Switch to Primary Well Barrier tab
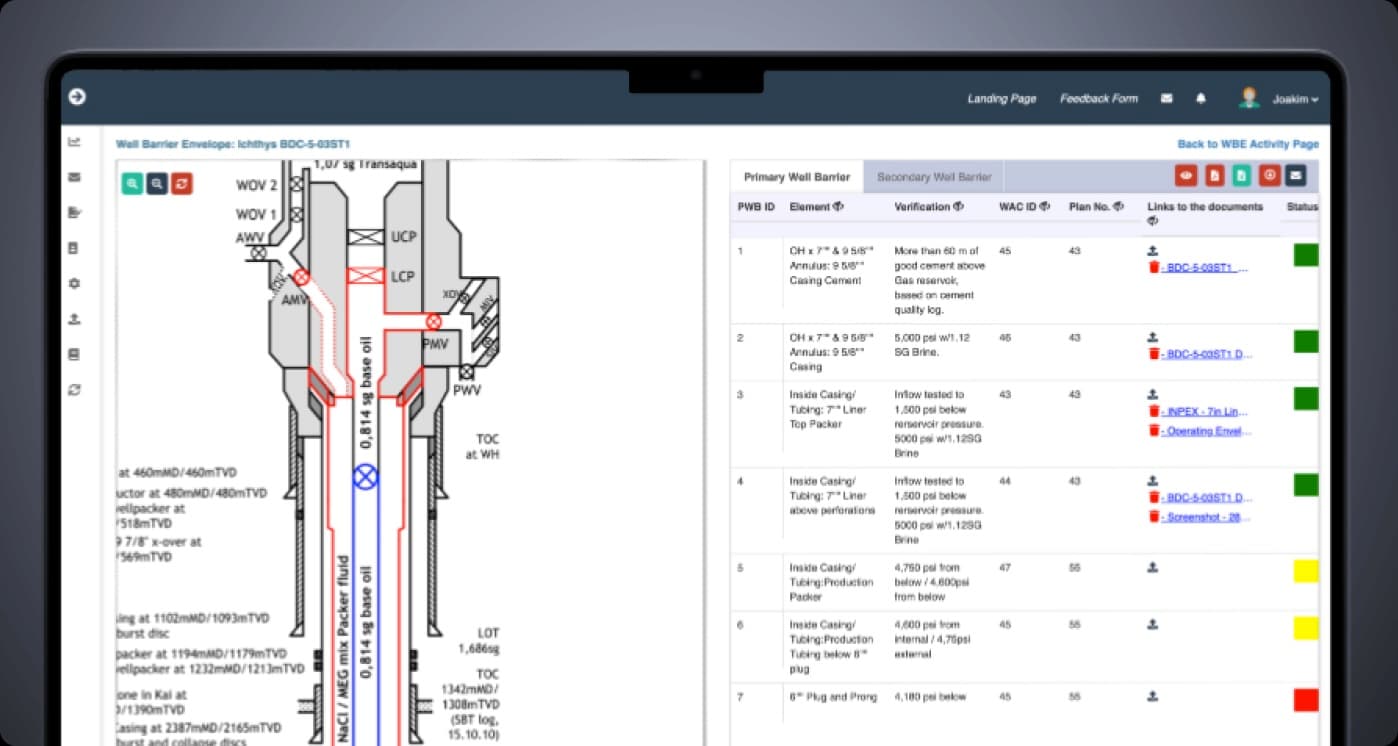 pos(797,177)
